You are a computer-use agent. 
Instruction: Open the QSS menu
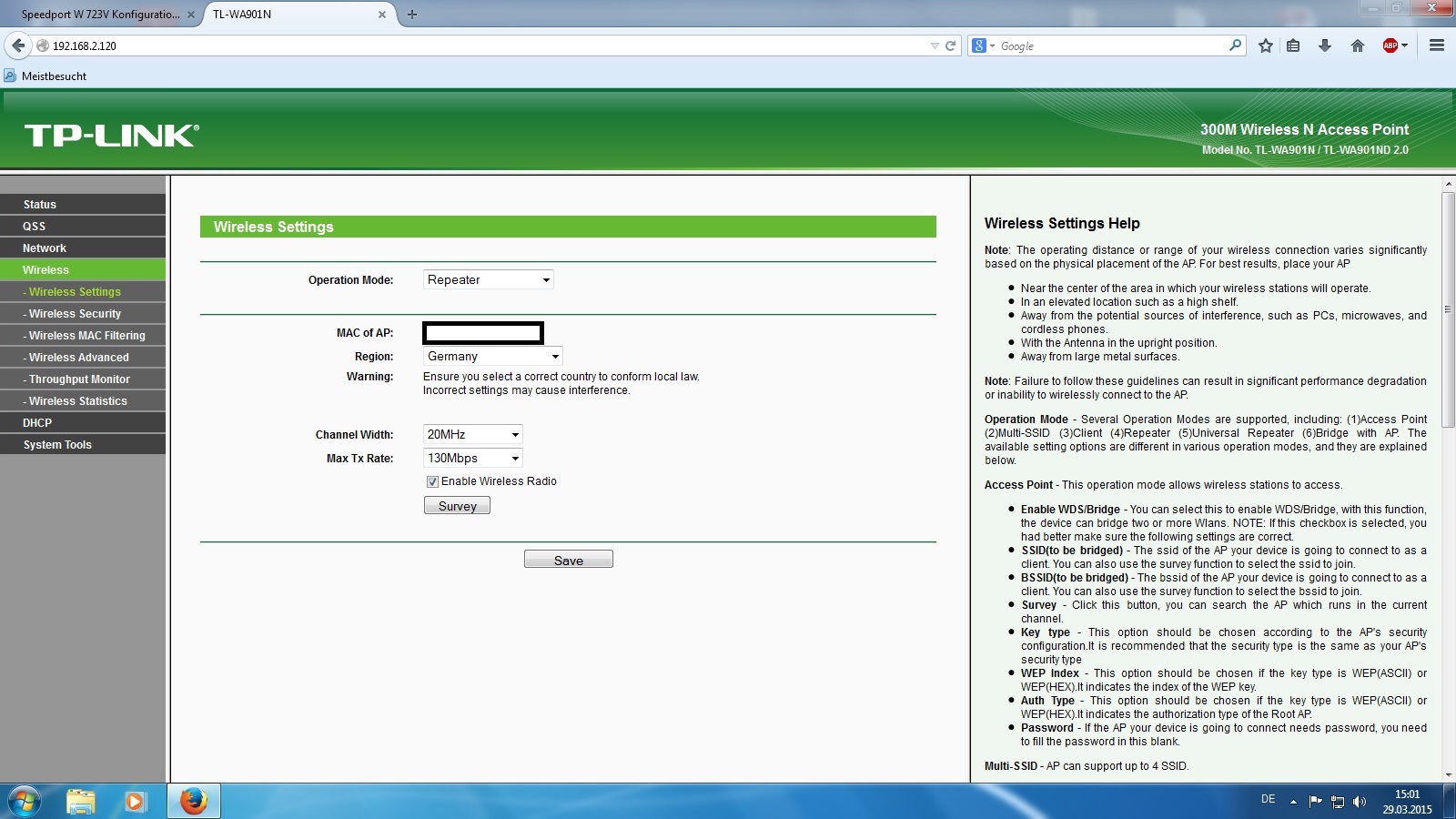(x=83, y=226)
